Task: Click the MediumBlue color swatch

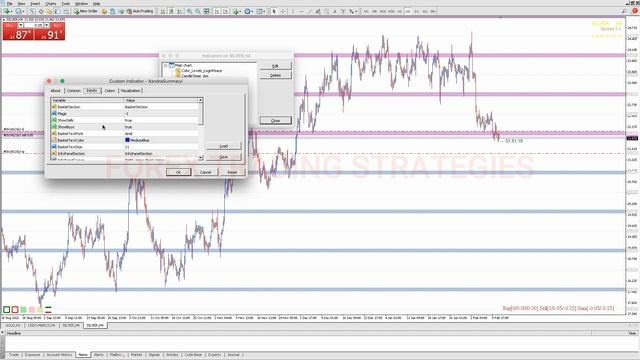Action: (127, 140)
